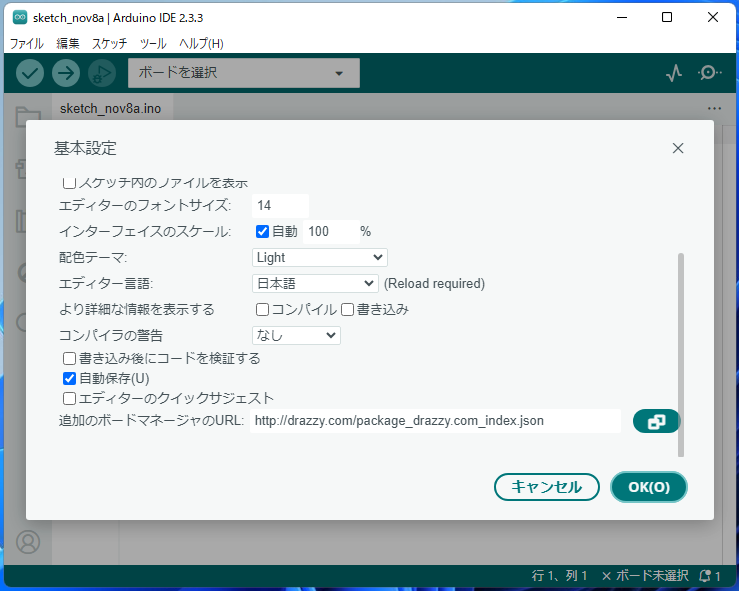
Task: Select the sketch_nov8a.ino tab
Action: pos(111,108)
